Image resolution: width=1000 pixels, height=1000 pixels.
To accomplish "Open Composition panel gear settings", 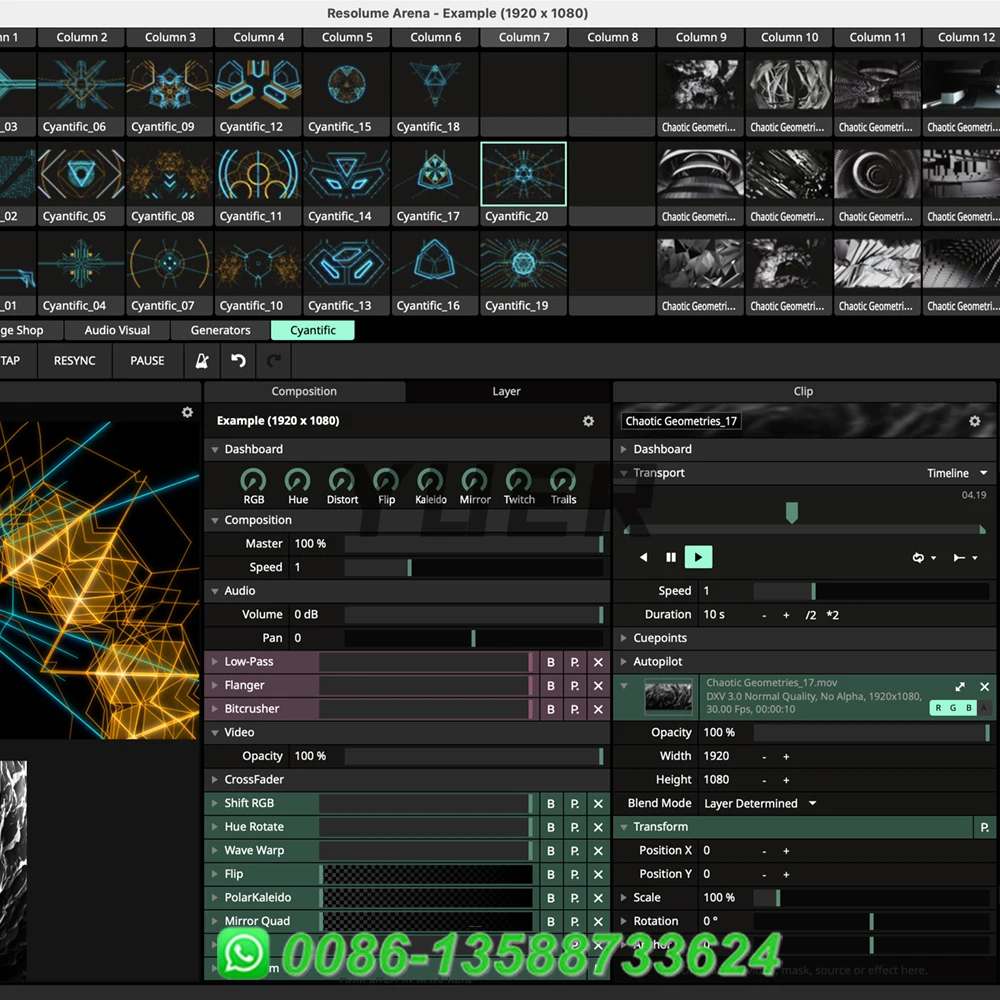I will (588, 421).
